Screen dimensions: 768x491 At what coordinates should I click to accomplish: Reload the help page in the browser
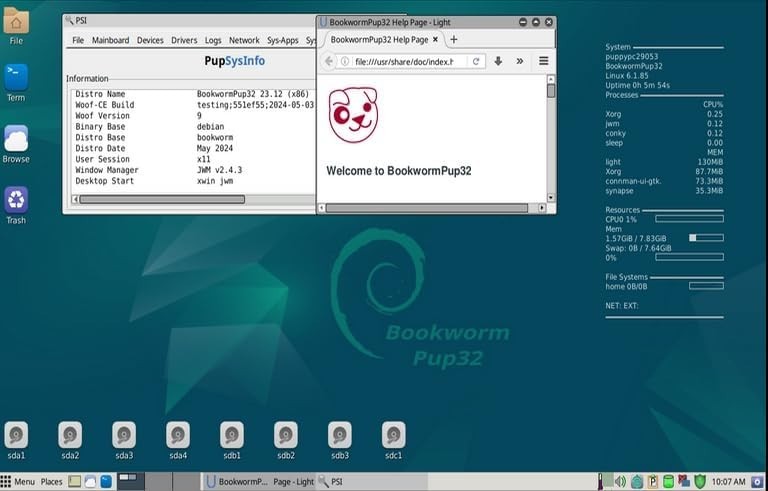click(476, 61)
